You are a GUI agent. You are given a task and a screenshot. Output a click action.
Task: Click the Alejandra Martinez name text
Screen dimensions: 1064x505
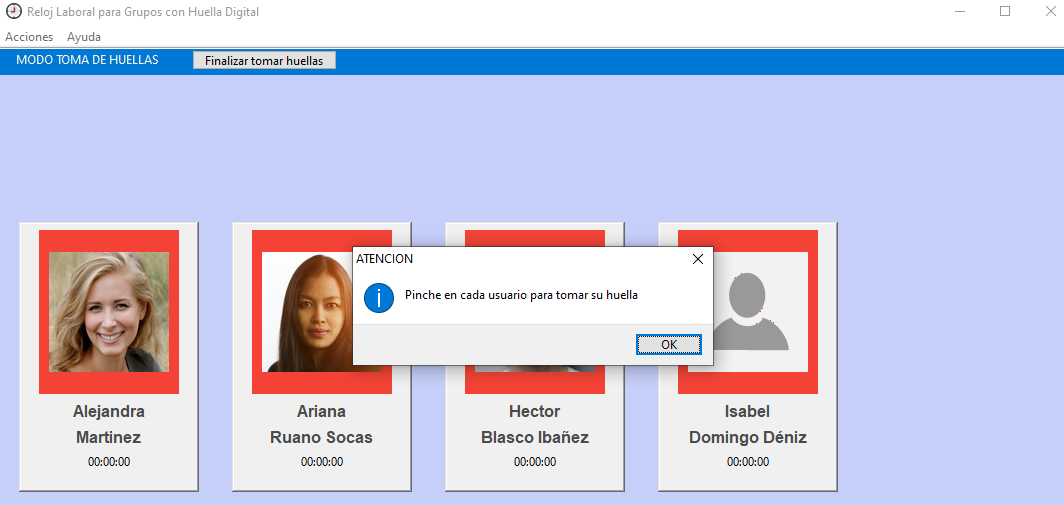click(109, 424)
